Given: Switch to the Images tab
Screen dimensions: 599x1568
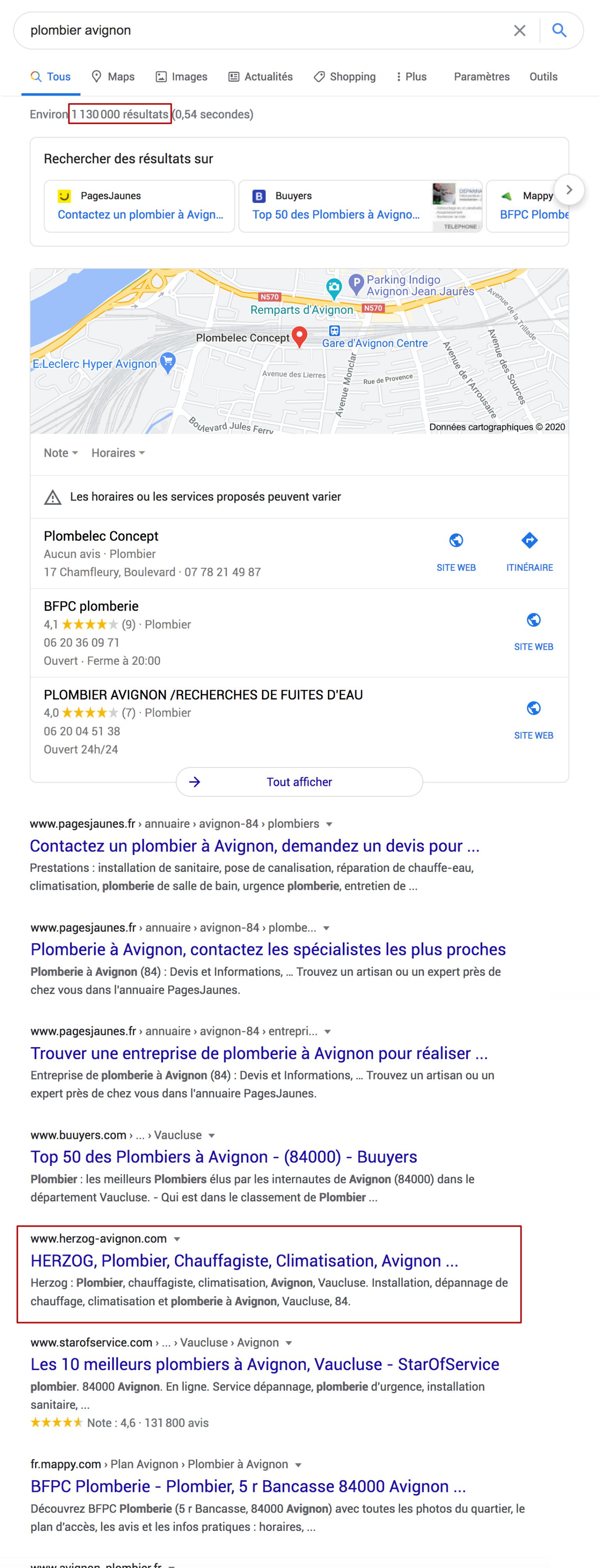Looking at the screenshot, I should pos(182,77).
